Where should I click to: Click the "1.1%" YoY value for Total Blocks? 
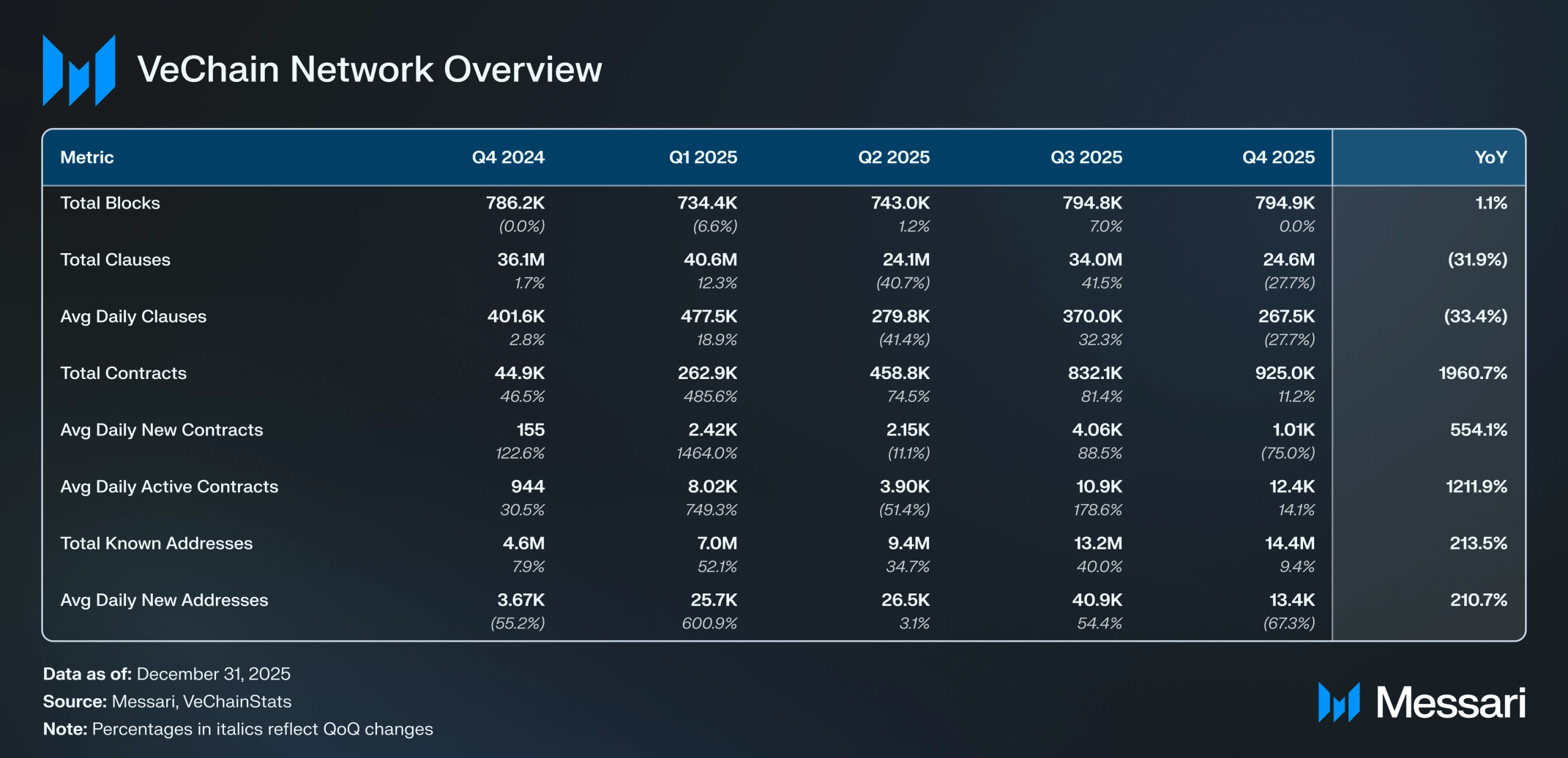tap(1491, 203)
